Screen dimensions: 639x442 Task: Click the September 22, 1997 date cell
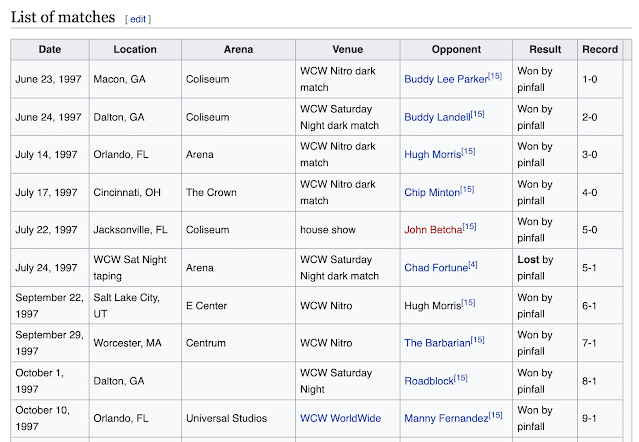tap(50, 306)
